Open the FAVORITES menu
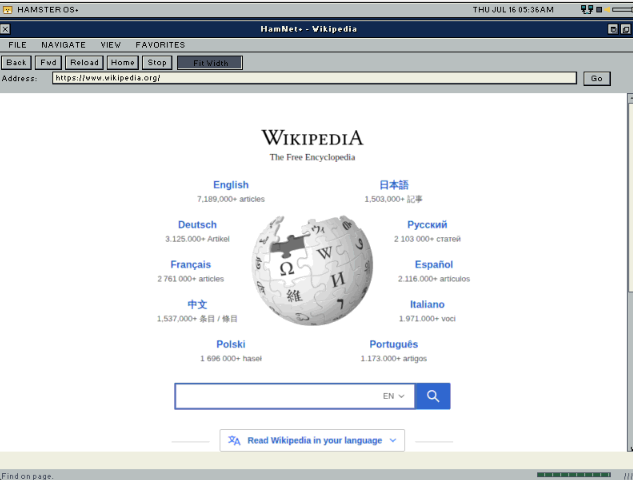This screenshot has height=480, width=633. point(160,45)
